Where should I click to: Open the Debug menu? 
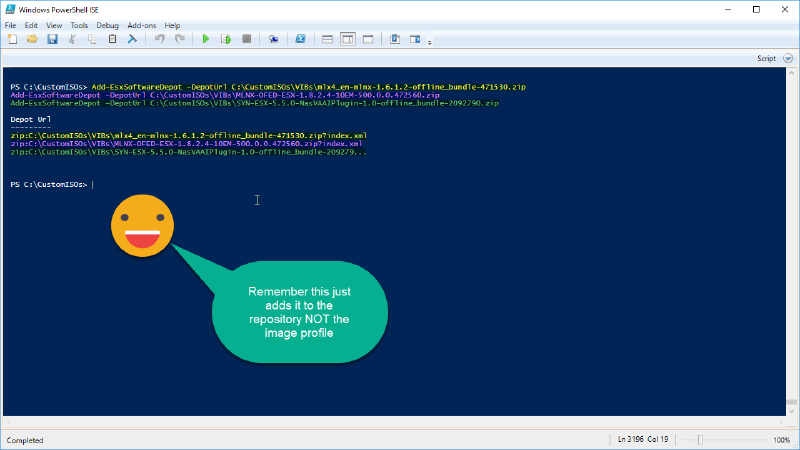[107, 25]
